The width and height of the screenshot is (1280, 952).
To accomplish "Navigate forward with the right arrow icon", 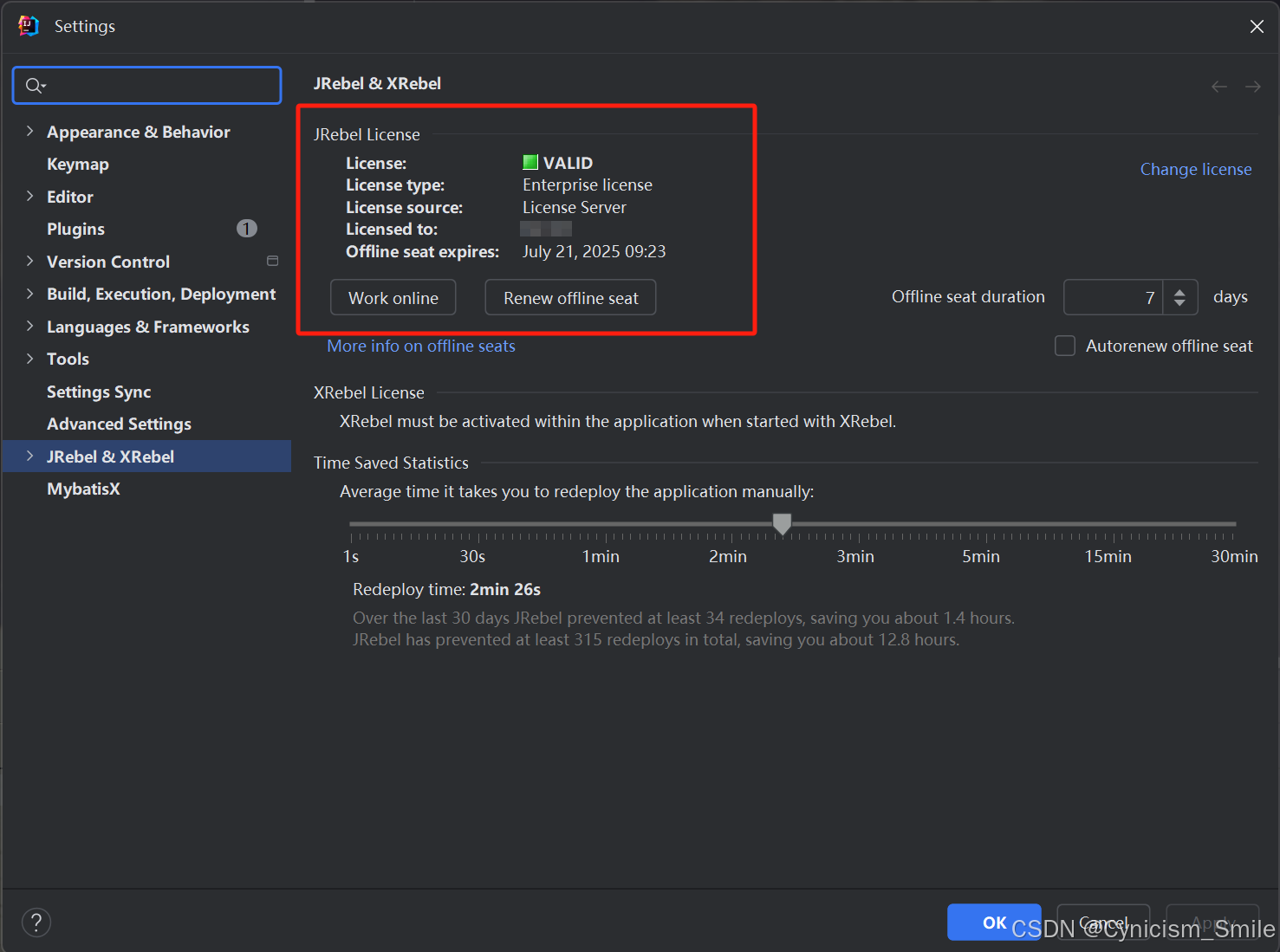I will point(1253,87).
